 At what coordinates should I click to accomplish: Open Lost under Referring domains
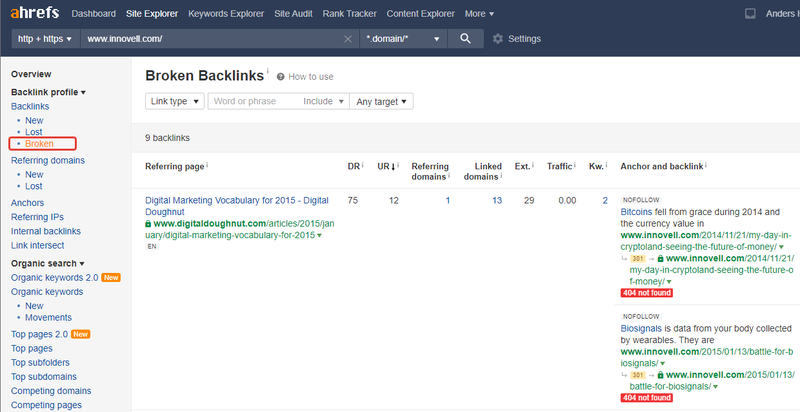pyautogui.click(x=34, y=186)
